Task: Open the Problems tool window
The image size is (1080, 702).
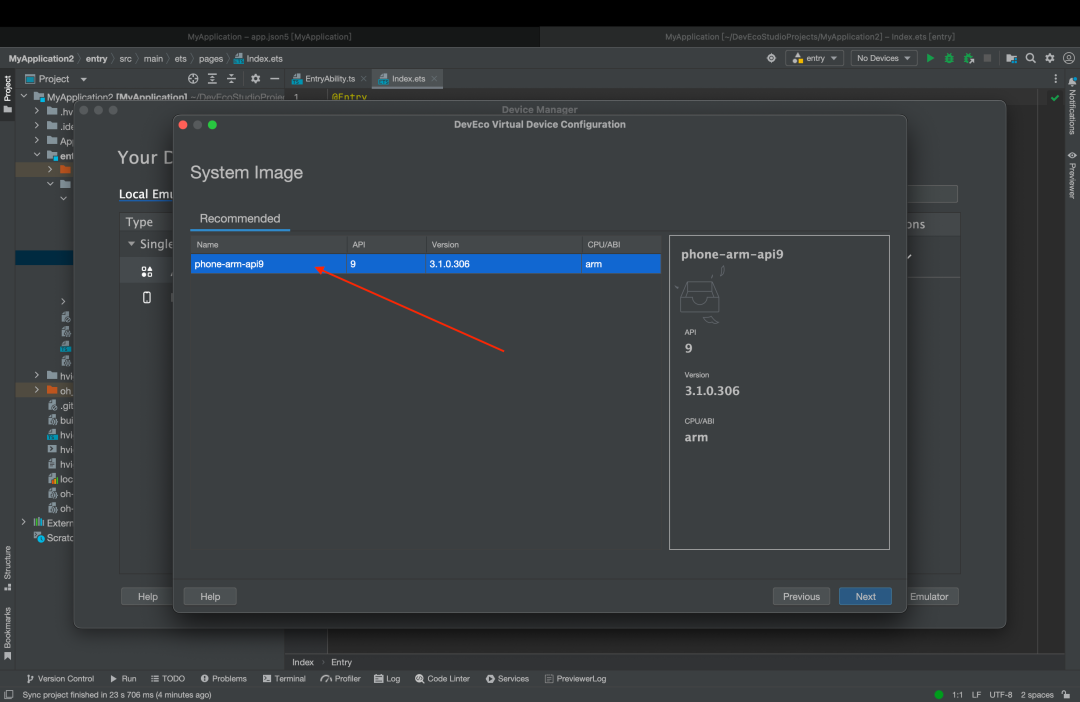Action: pos(223,679)
